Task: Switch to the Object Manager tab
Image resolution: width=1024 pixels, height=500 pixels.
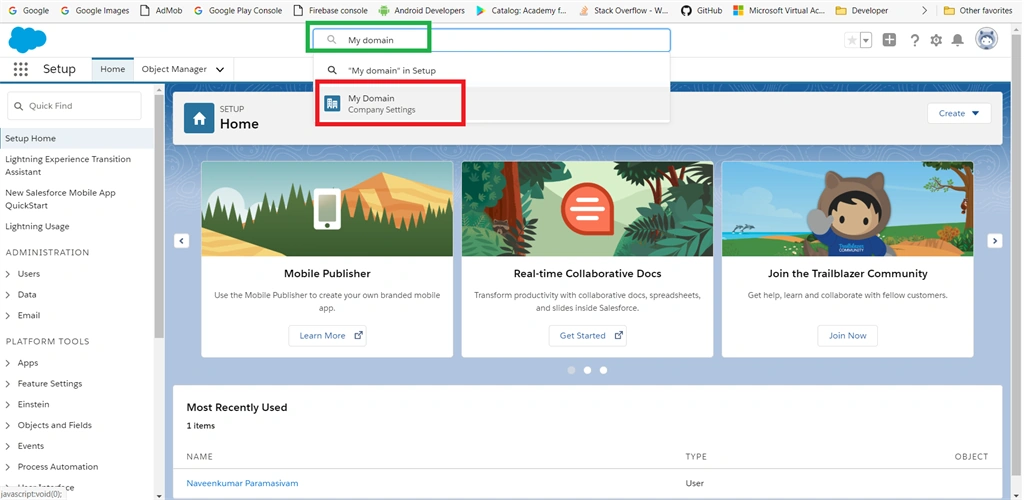Action: (174, 69)
